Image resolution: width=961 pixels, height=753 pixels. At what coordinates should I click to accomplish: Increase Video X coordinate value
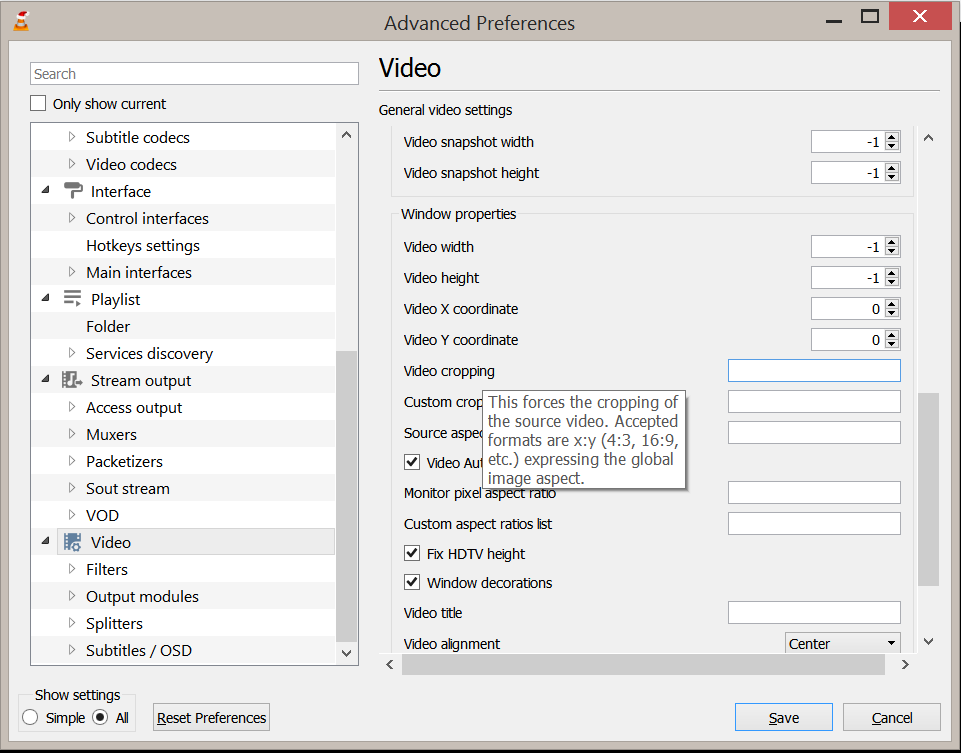tap(892, 305)
